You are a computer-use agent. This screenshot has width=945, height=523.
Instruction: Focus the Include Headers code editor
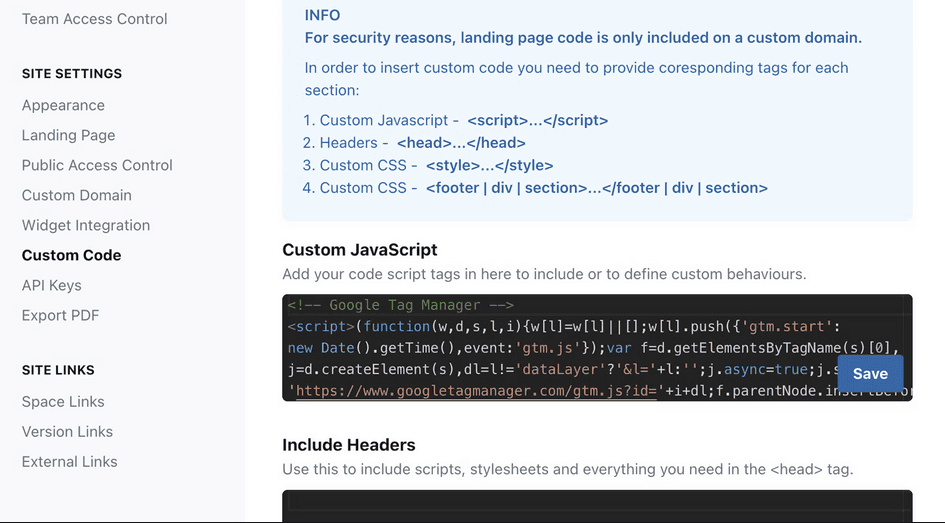[597, 506]
